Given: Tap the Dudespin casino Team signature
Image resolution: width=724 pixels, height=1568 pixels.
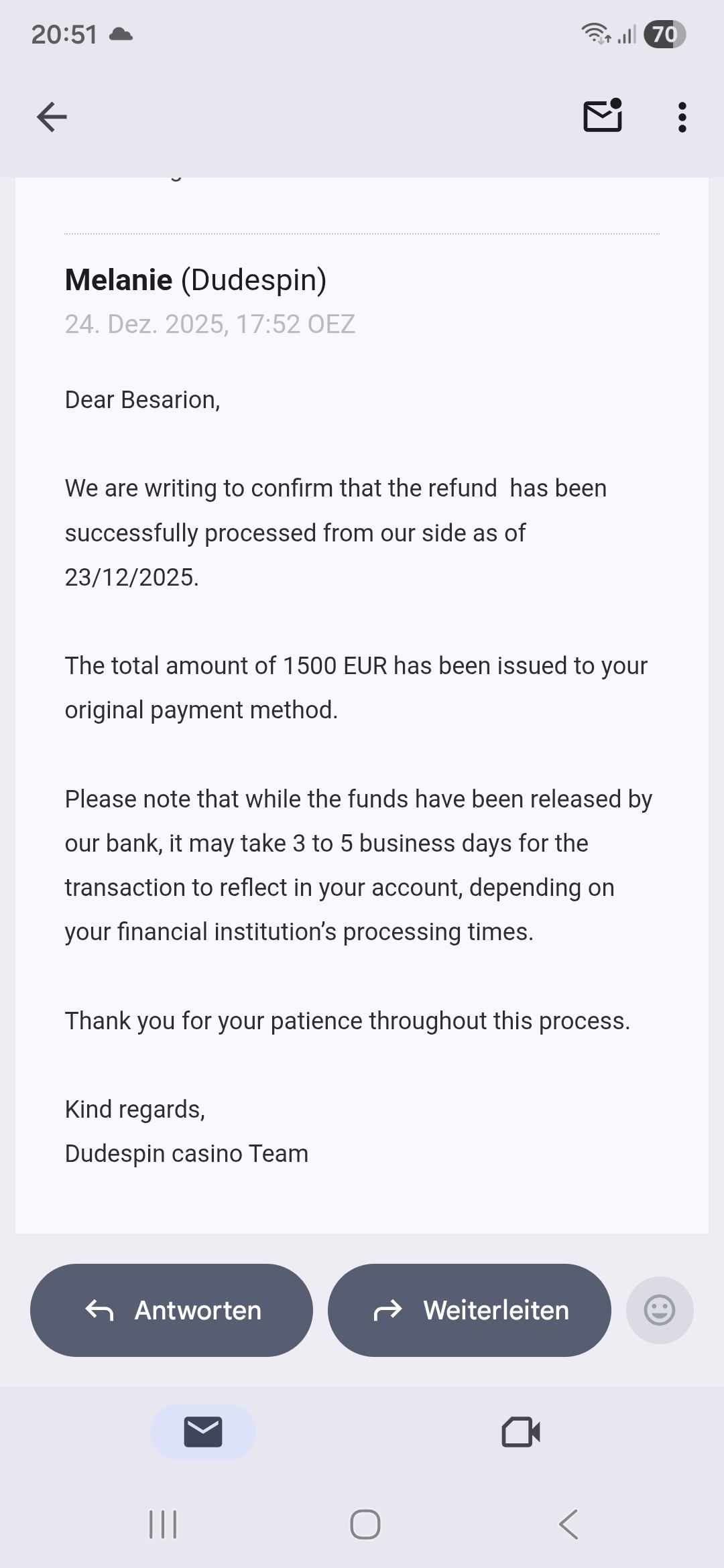Looking at the screenshot, I should pyautogui.click(x=186, y=1153).
